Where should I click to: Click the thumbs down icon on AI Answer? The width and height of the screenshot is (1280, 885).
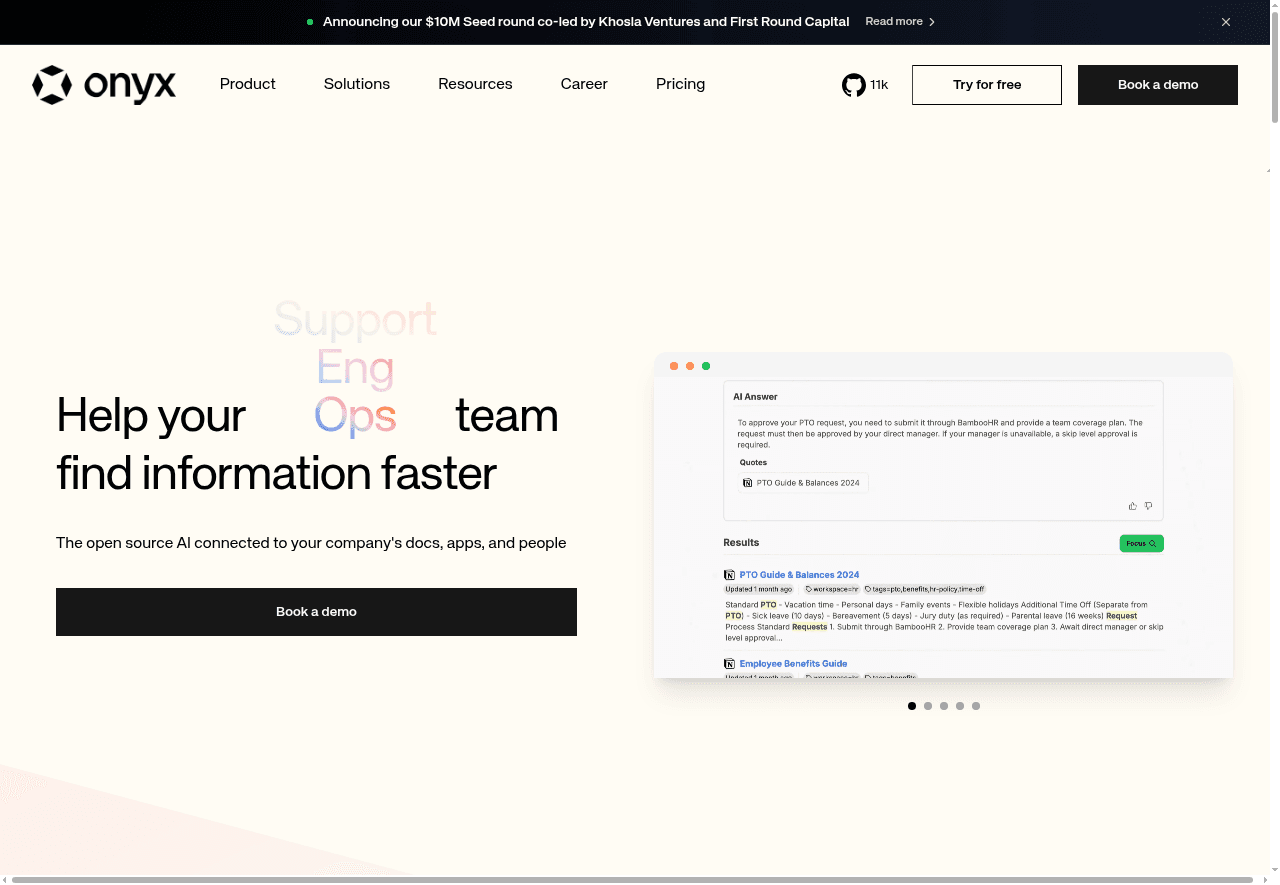click(1148, 506)
